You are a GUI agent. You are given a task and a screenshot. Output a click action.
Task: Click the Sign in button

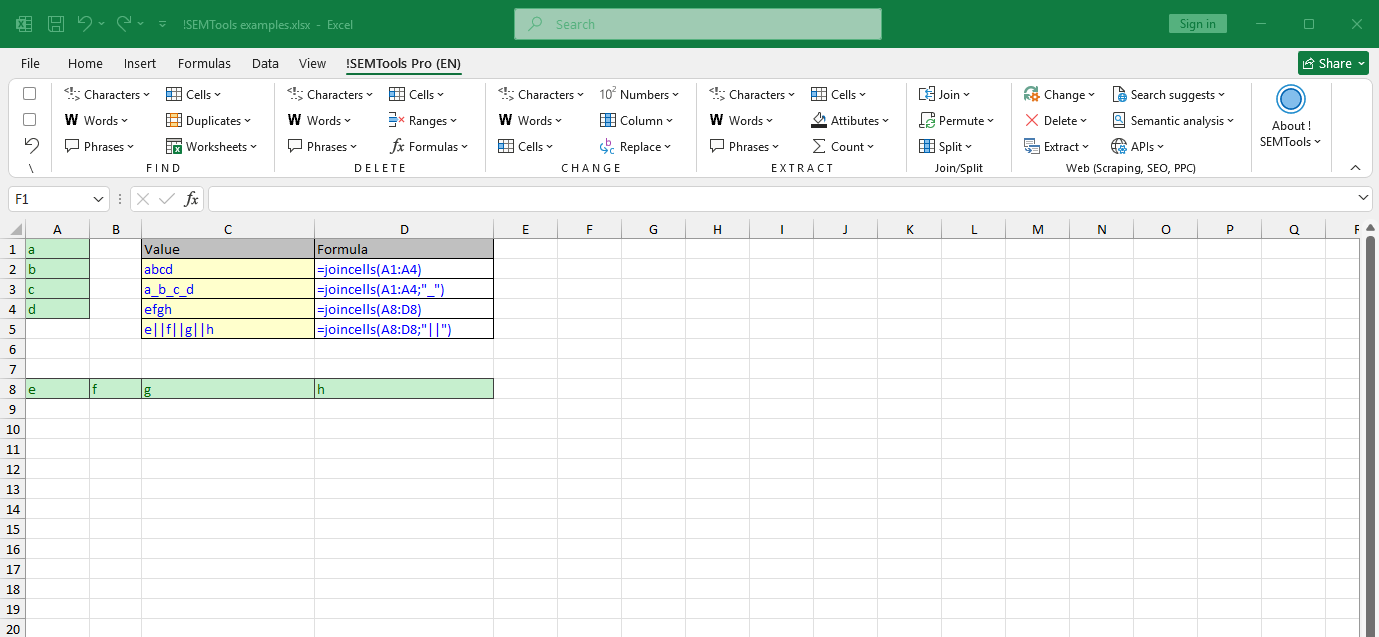click(1197, 23)
